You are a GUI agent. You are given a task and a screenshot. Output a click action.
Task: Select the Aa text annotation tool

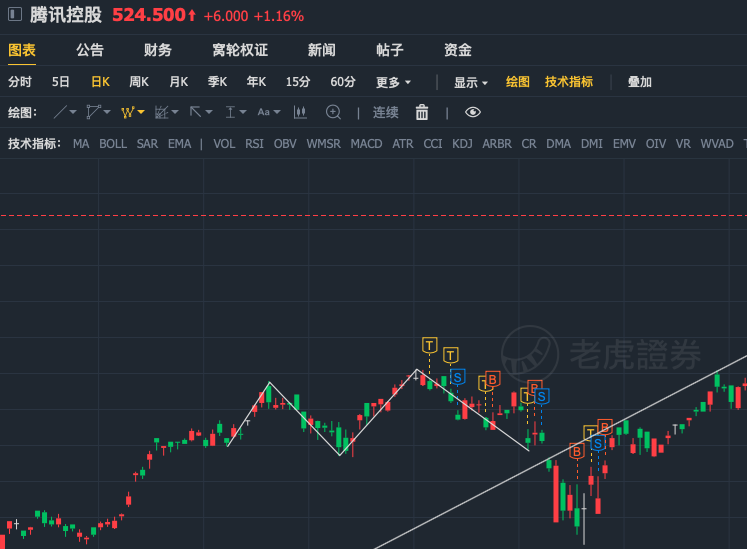263,112
